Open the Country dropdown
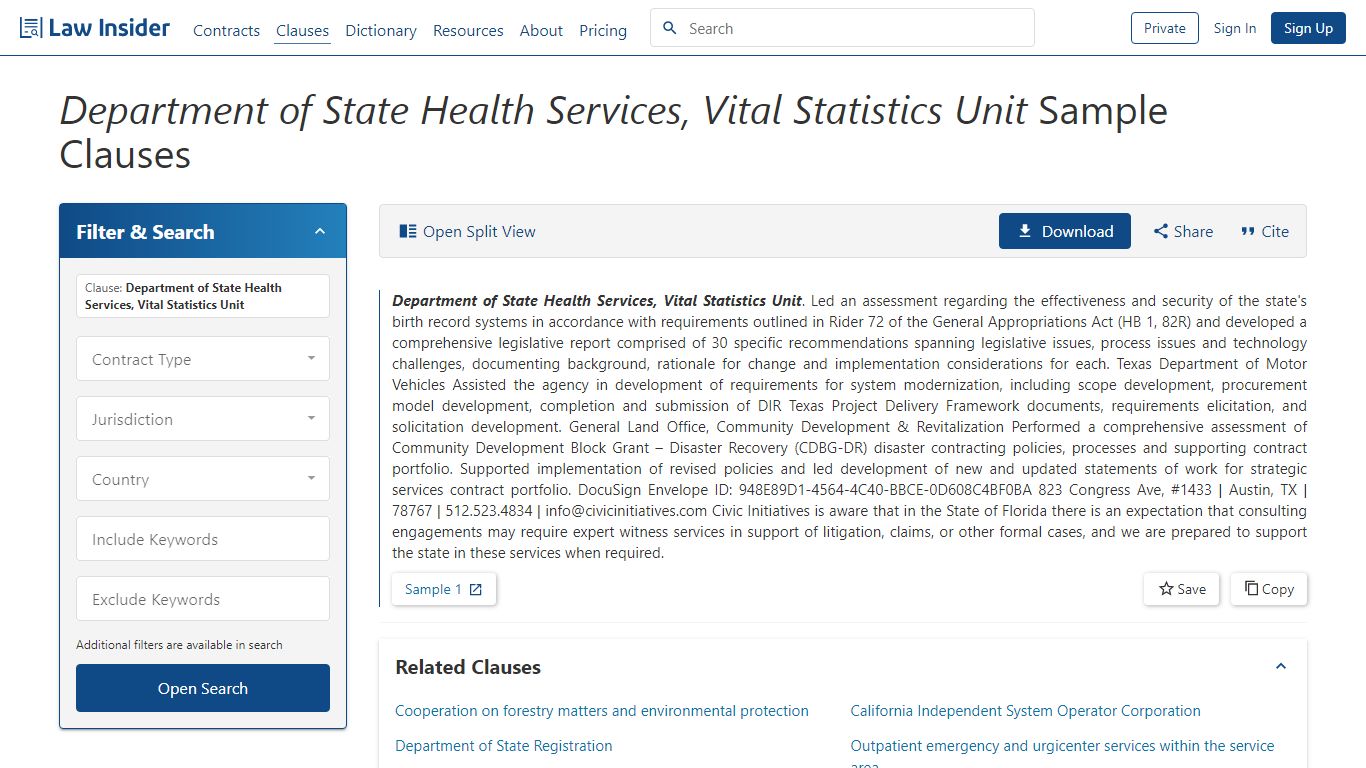This screenshot has height=768, width=1366. 203,479
